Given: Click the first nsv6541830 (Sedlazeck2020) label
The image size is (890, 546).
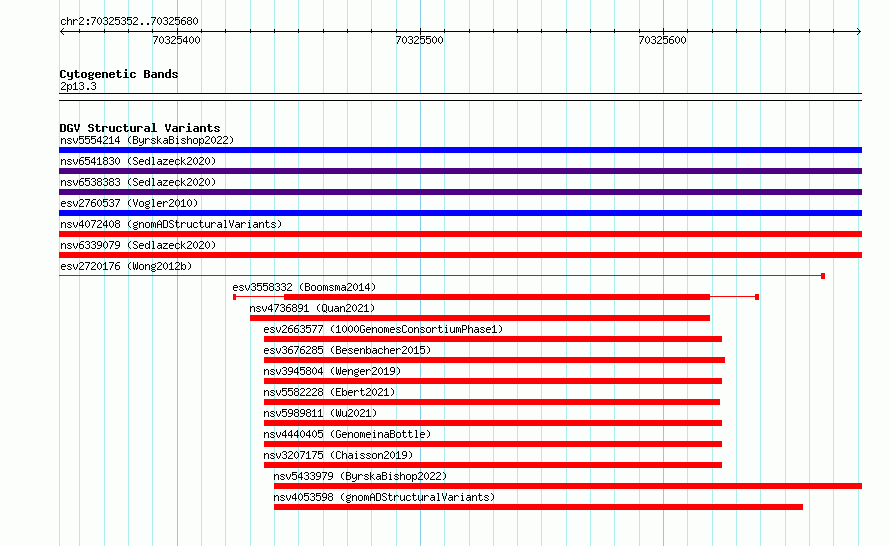Looking at the screenshot, I should 138,161.
